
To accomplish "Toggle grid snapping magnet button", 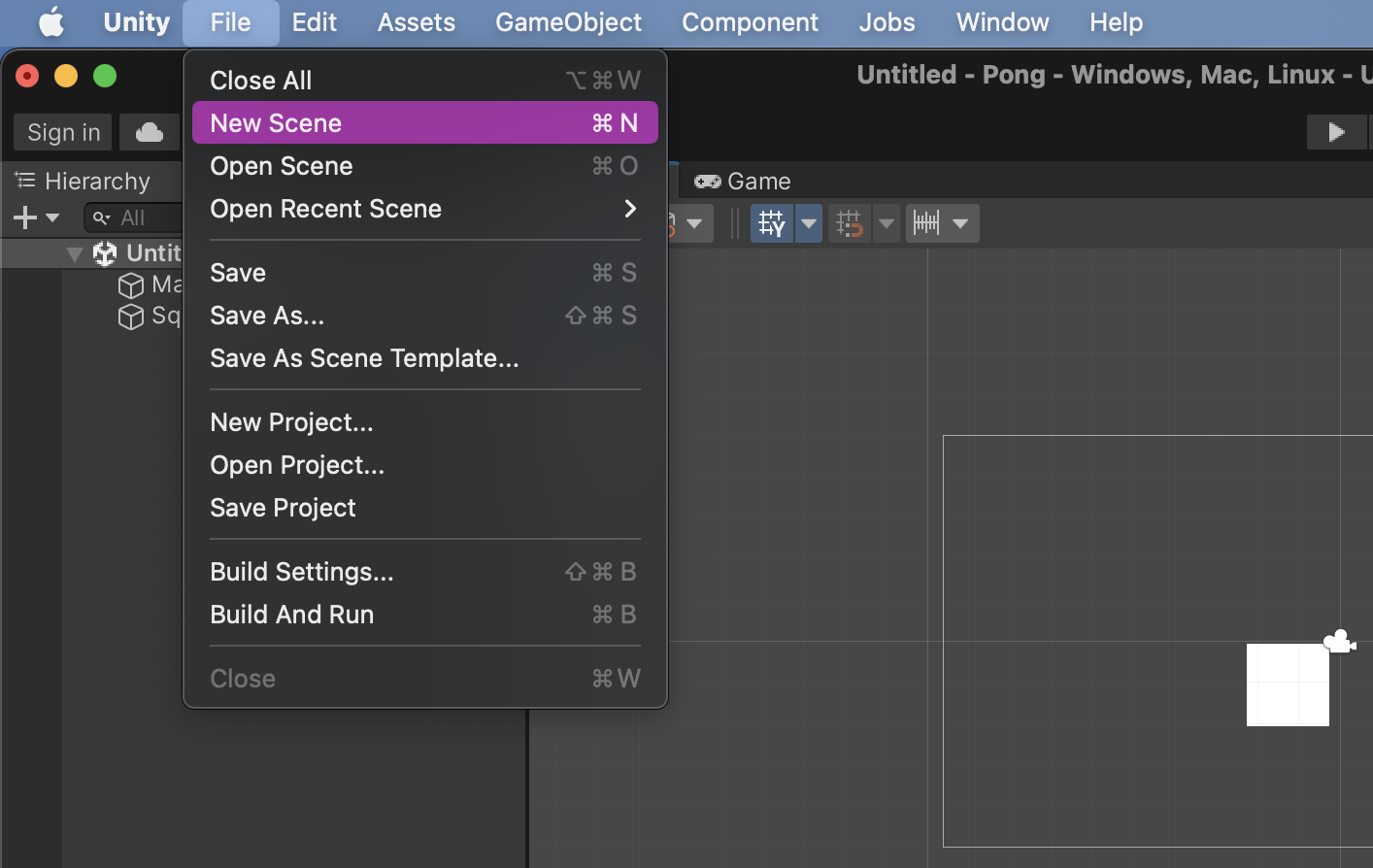I will pyautogui.click(x=850, y=223).
